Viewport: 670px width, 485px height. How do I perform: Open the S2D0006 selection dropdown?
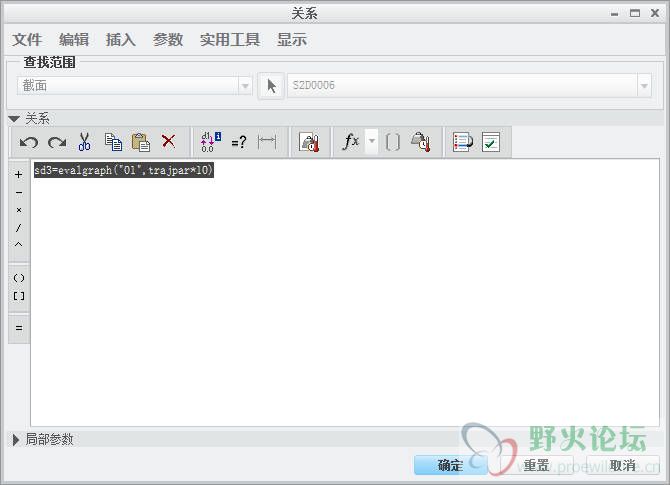pos(644,86)
